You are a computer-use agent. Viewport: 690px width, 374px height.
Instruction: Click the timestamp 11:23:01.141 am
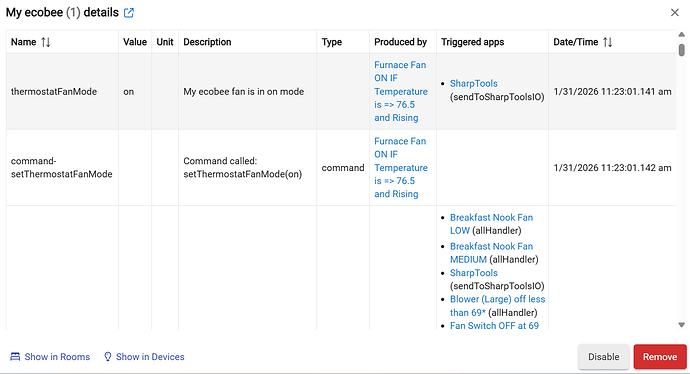(x=613, y=92)
